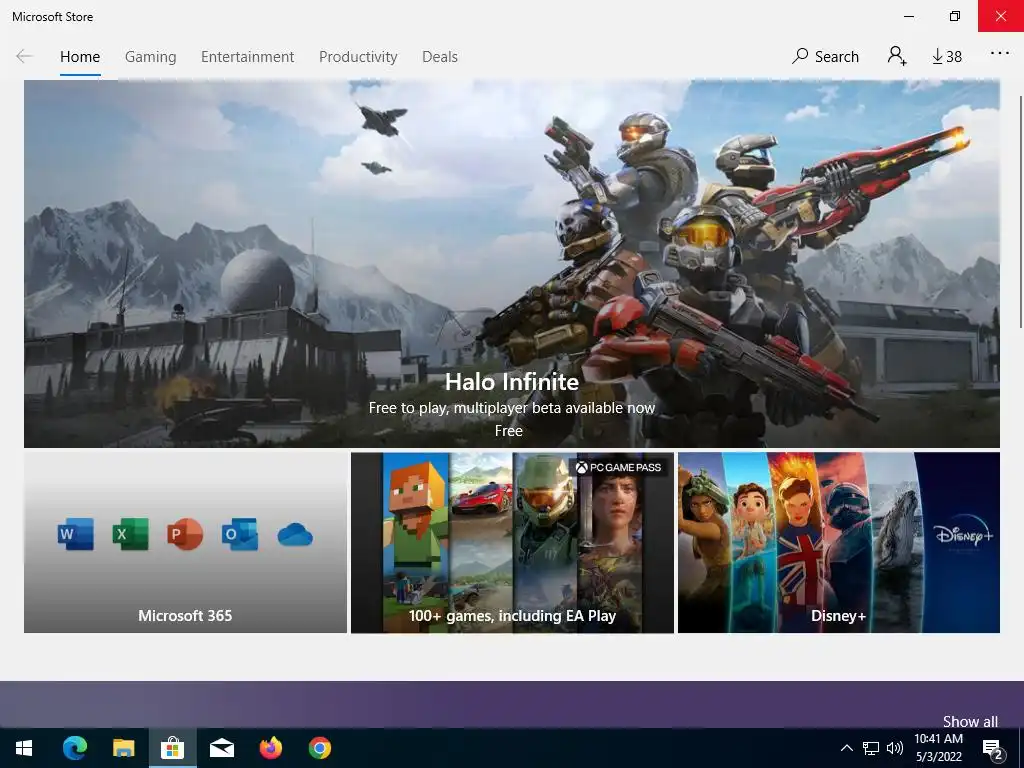Launch Microsoft Edge from the taskbar
The image size is (1024, 768).
click(x=74, y=748)
